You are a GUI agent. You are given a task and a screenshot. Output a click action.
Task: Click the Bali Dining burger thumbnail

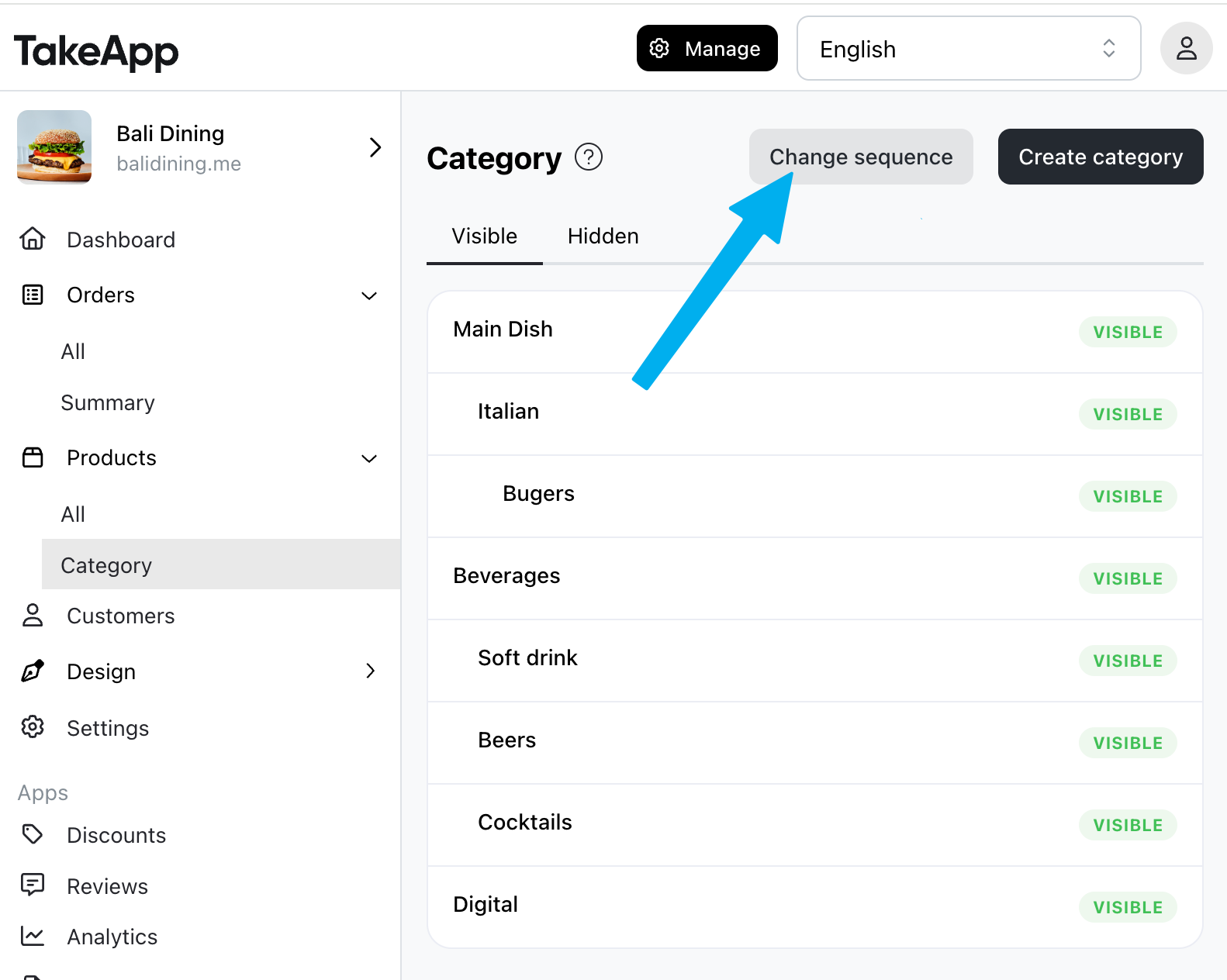point(54,147)
